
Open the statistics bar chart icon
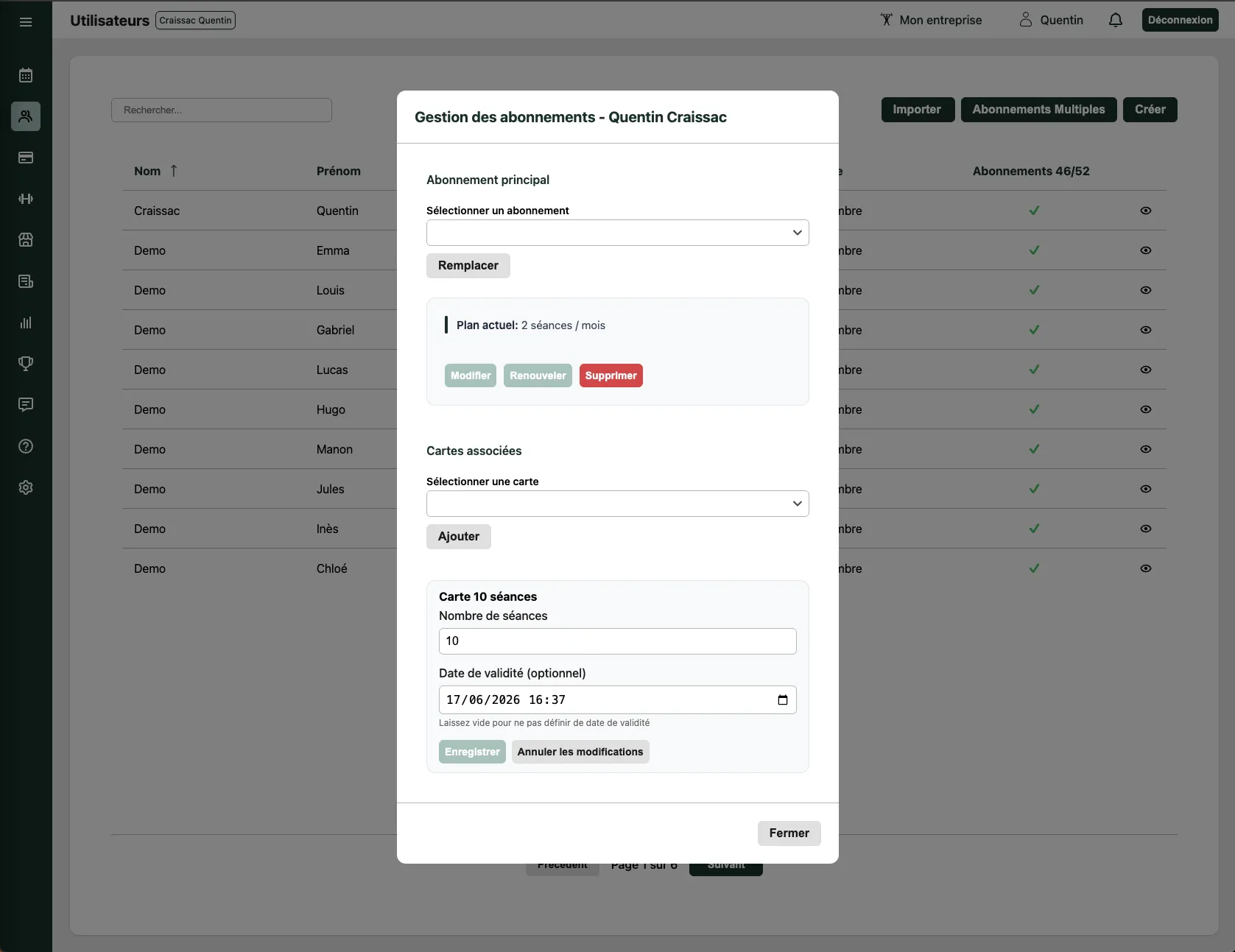click(26, 322)
